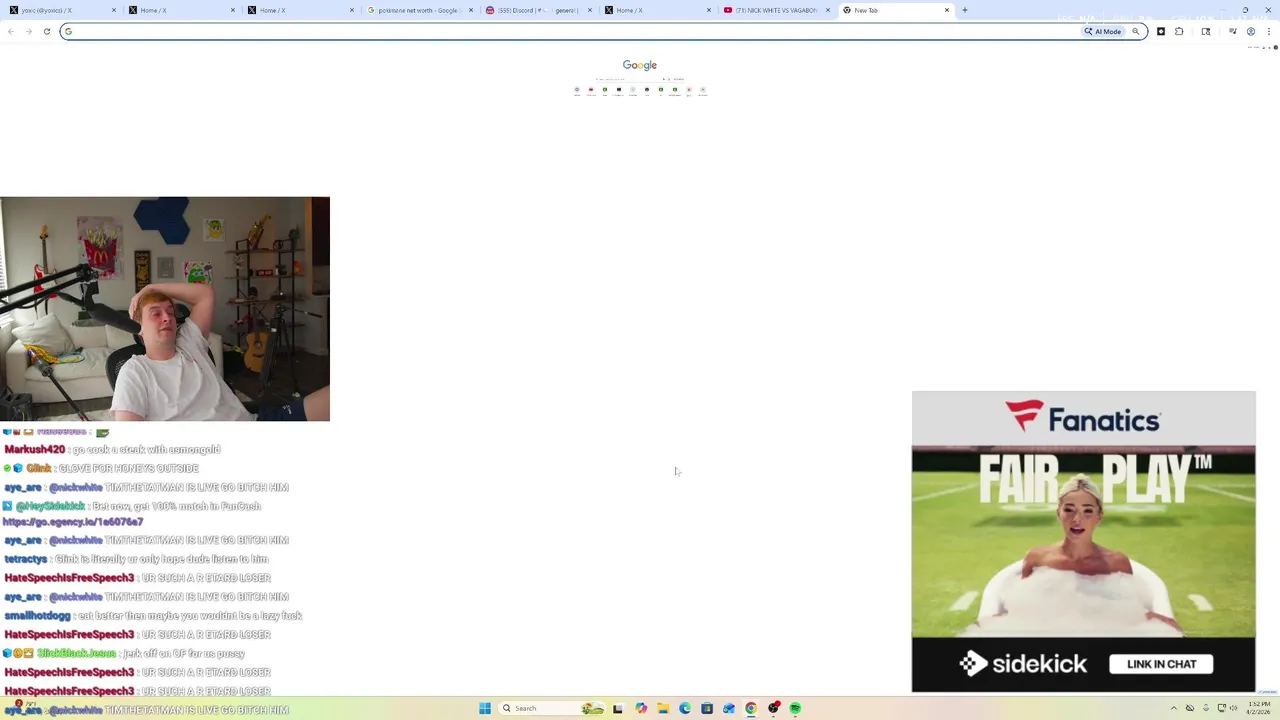The height and width of the screenshot is (720, 1280).
Task: Open the clock and date in the taskbar
Action: [1259, 708]
